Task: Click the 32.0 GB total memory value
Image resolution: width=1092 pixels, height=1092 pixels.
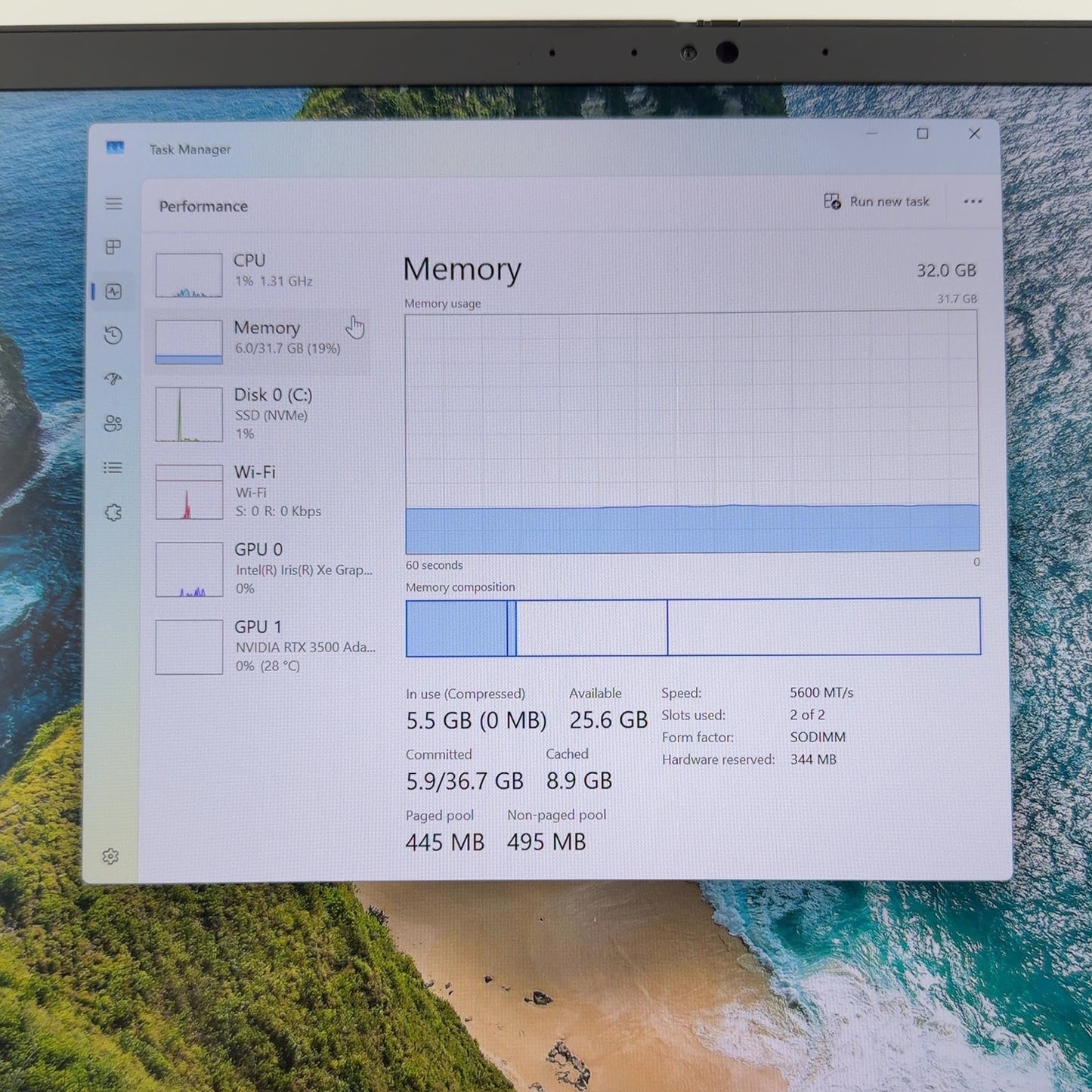Action: tap(946, 271)
